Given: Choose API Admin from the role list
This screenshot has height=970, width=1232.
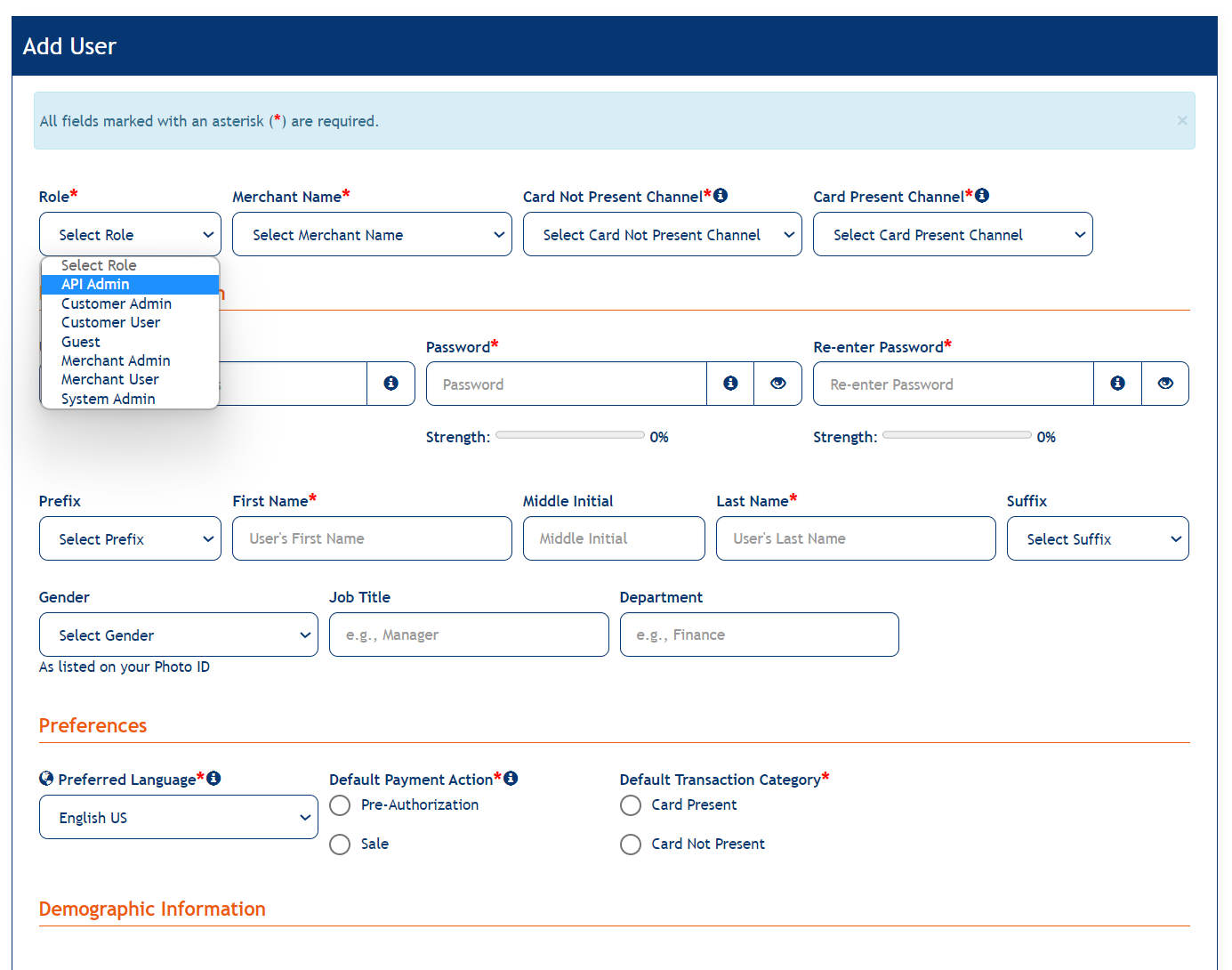Looking at the screenshot, I should (x=96, y=285).
